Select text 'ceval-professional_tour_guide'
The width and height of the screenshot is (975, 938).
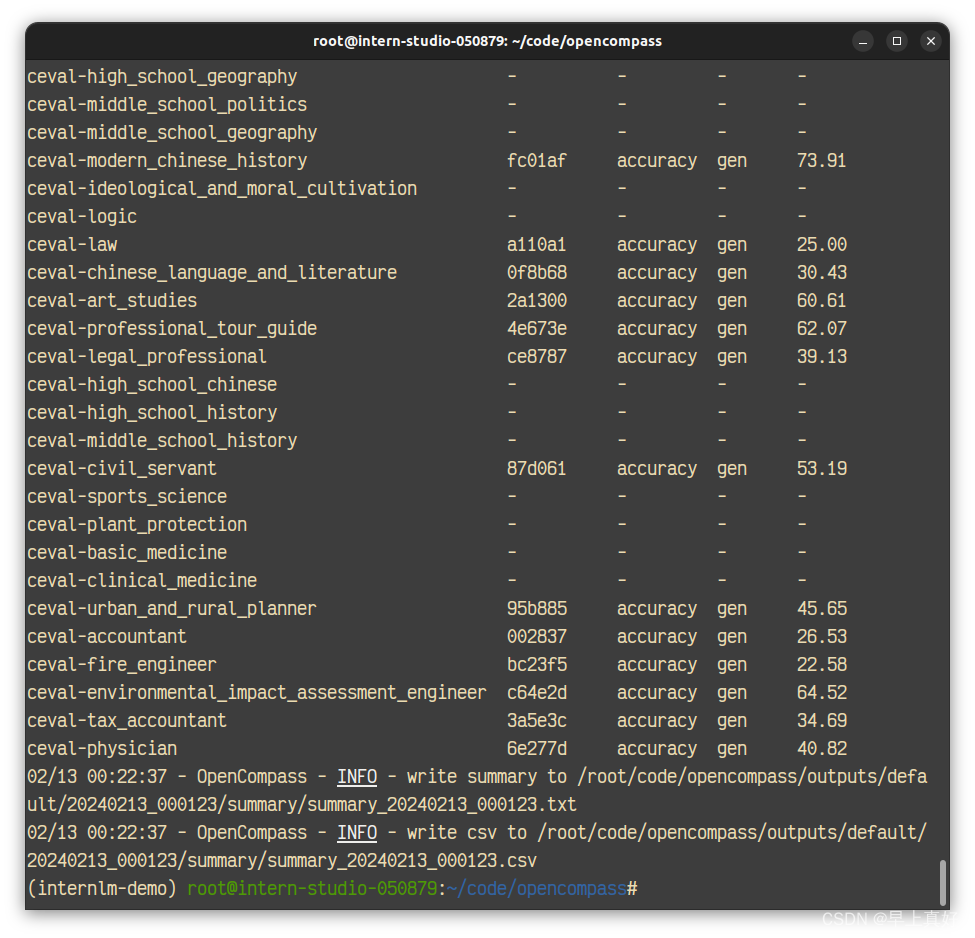click(x=172, y=328)
